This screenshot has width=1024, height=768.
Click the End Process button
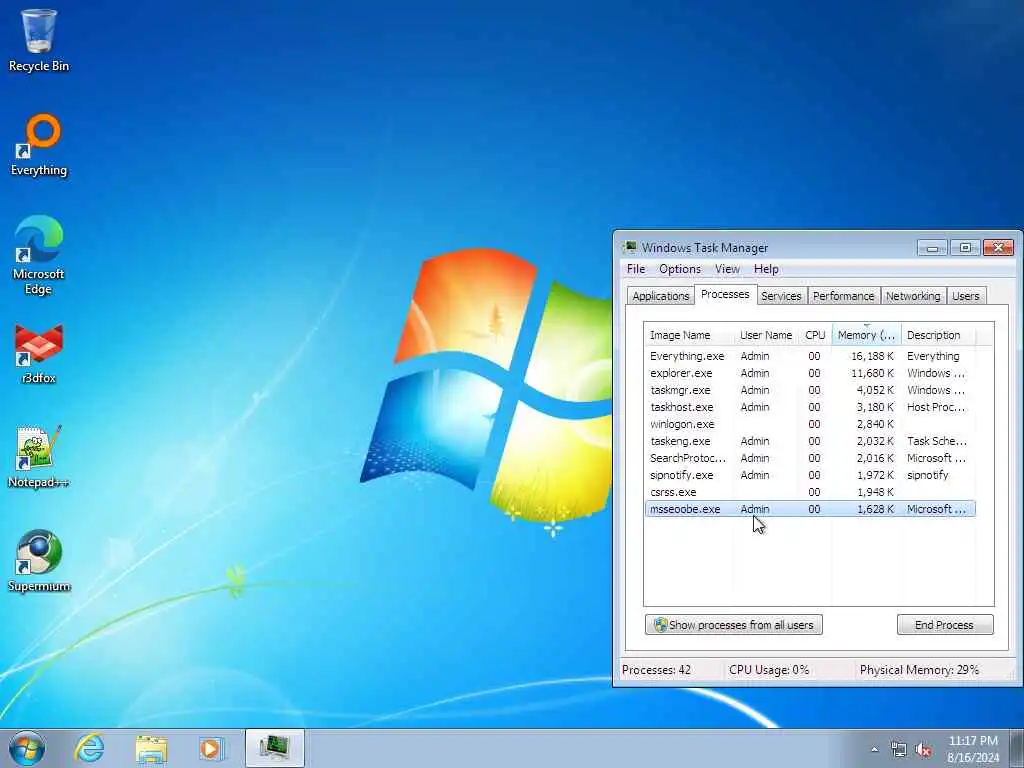click(945, 625)
